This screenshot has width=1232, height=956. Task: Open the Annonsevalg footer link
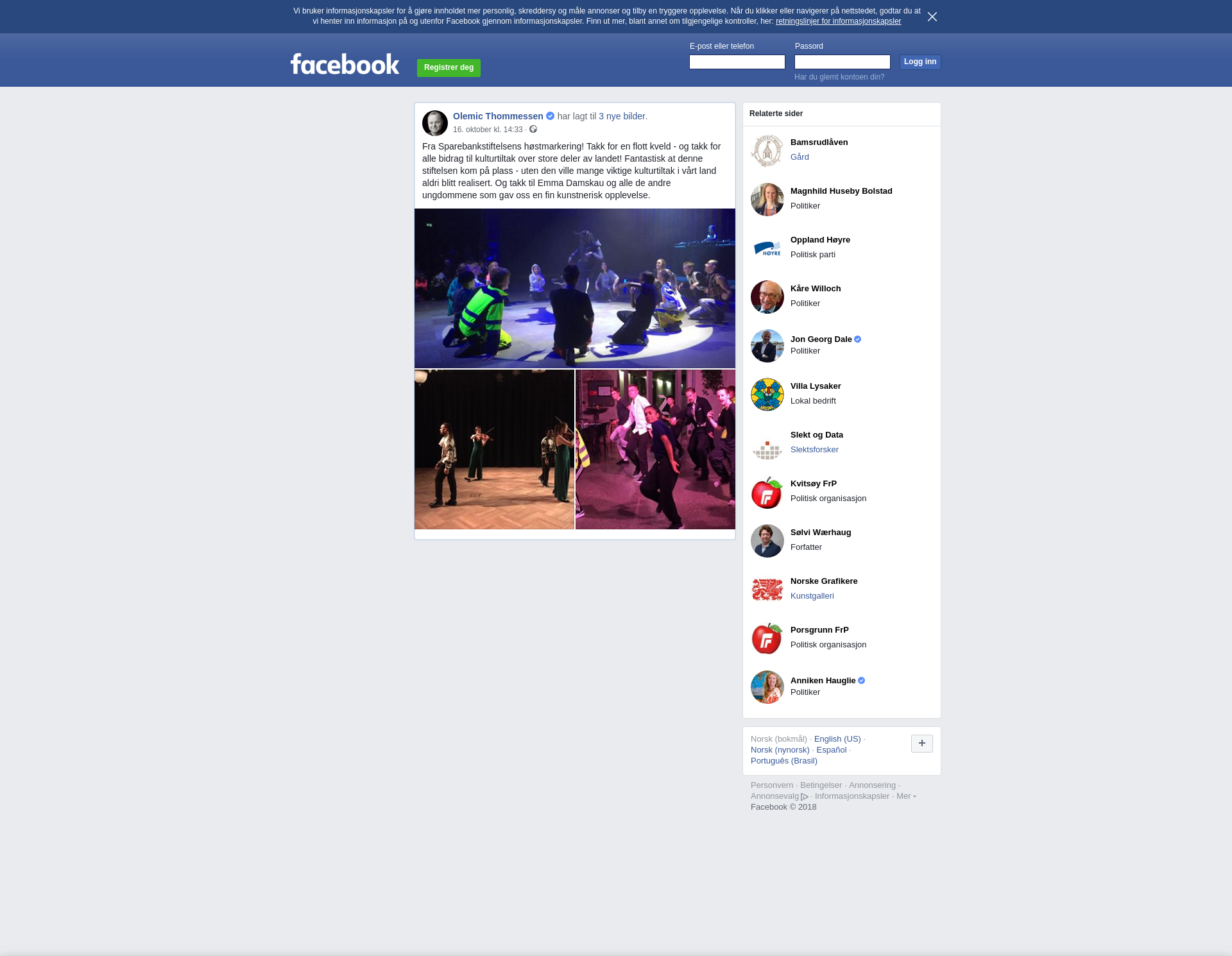coord(774,796)
